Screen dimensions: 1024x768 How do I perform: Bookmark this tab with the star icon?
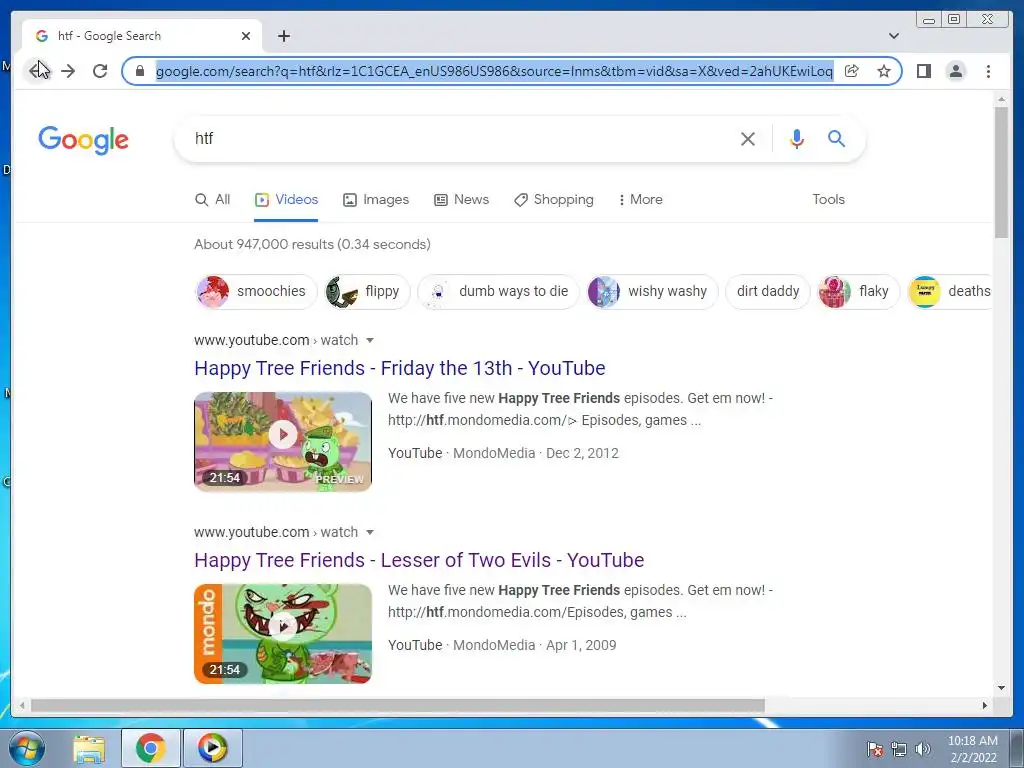click(x=884, y=71)
